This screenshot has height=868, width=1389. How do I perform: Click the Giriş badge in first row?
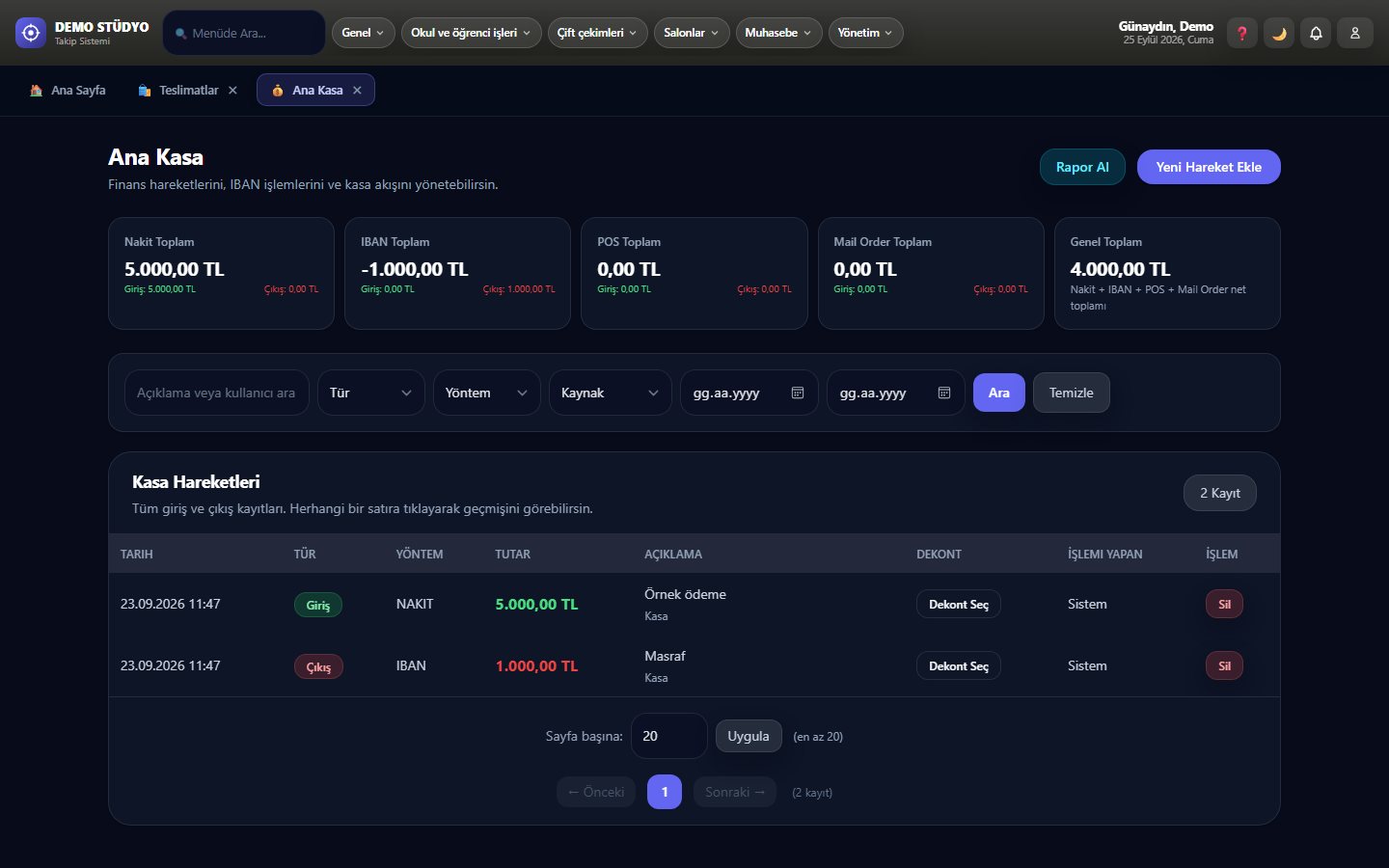point(317,605)
